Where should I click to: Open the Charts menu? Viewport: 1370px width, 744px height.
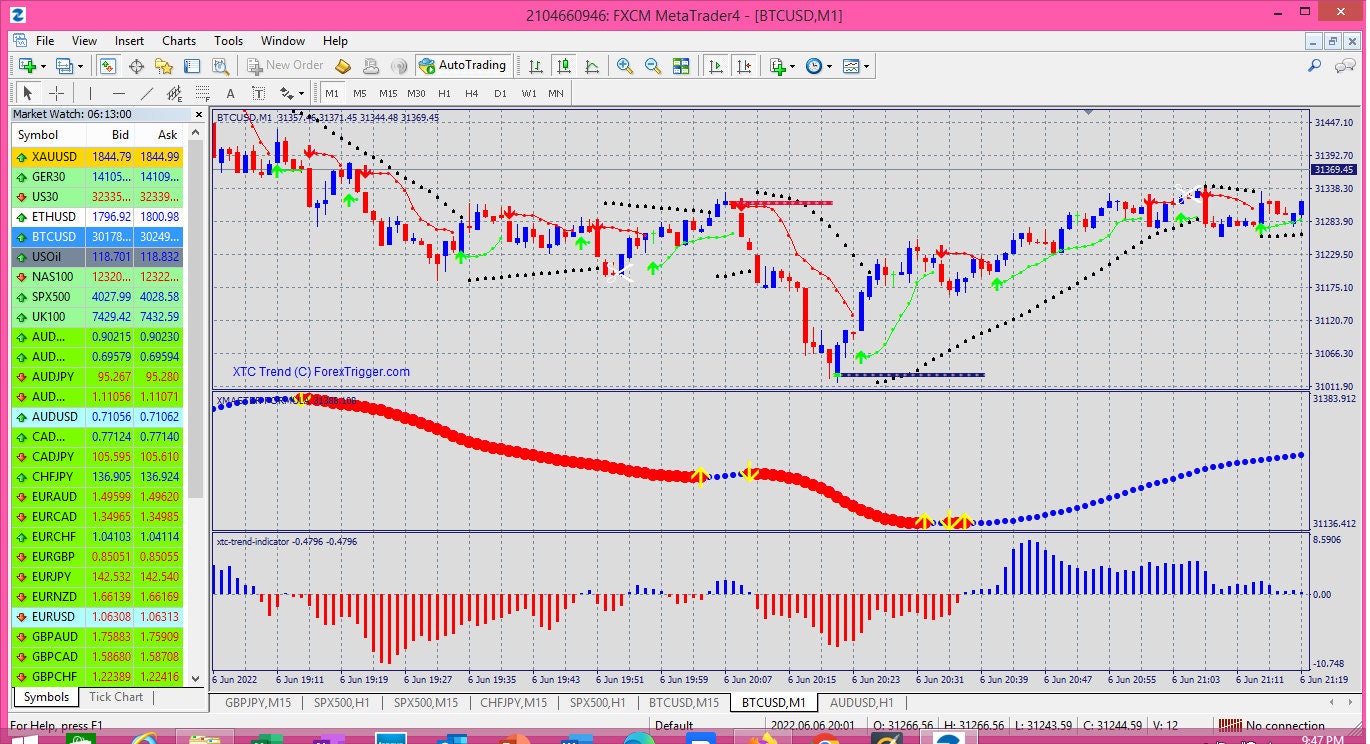click(x=178, y=41)
